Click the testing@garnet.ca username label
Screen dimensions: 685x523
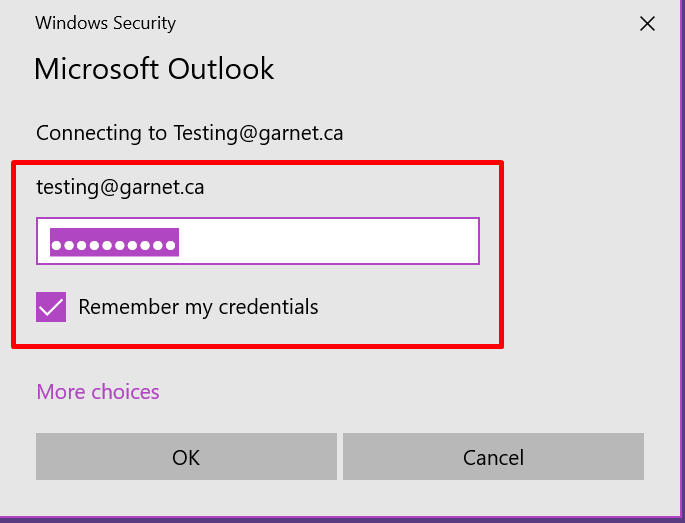[120, 186]
